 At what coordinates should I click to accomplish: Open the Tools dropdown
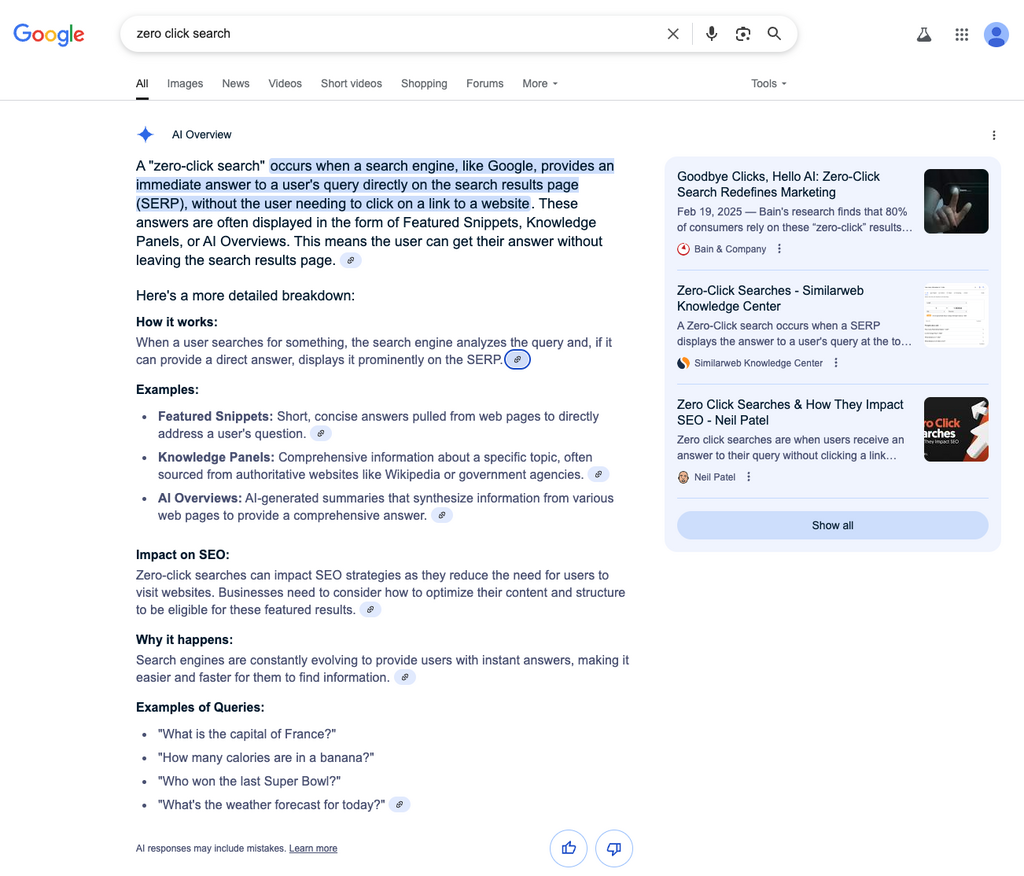(769, 84)
